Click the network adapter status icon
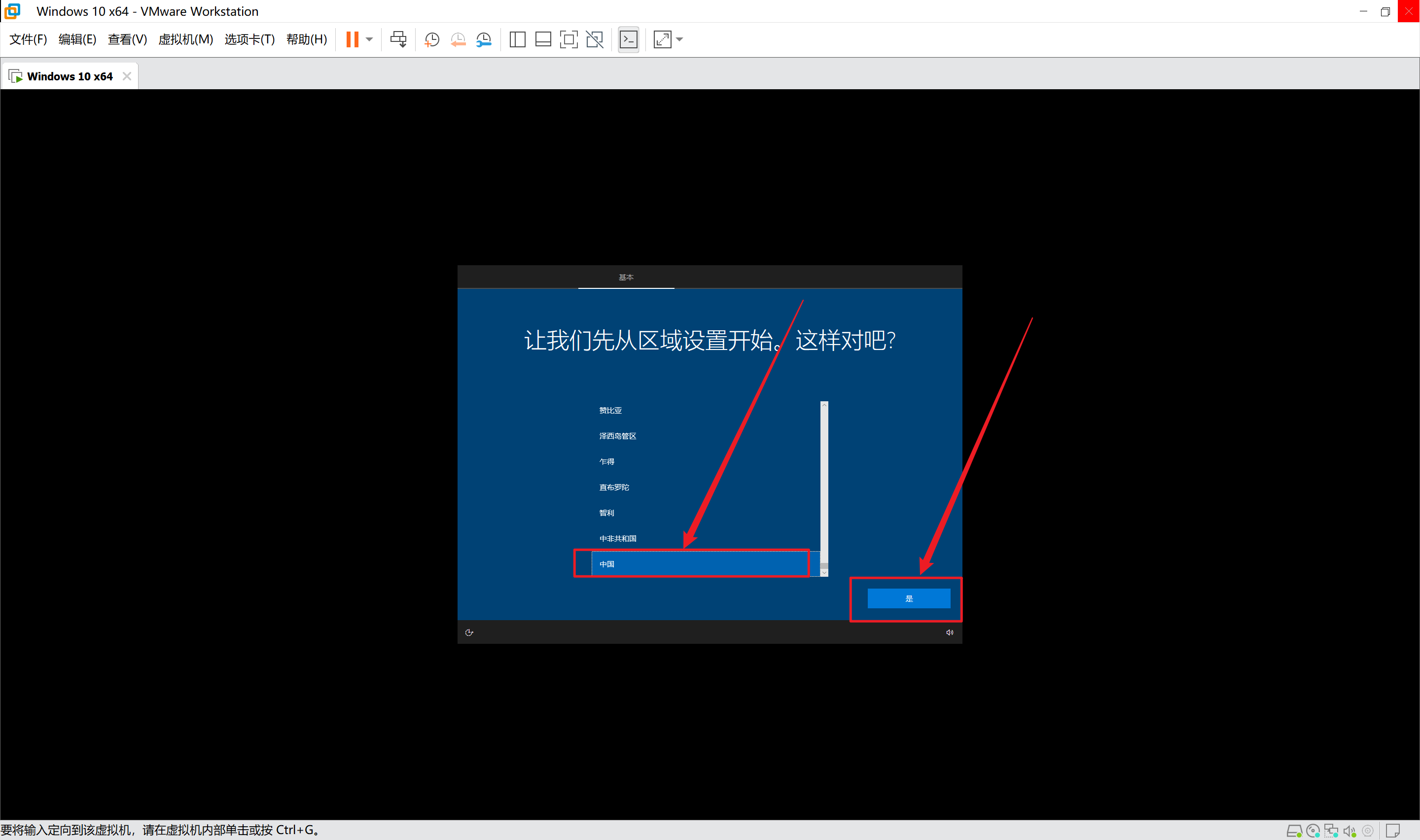The width and height of the screenshot is (1420, 840). (1331, 831)
